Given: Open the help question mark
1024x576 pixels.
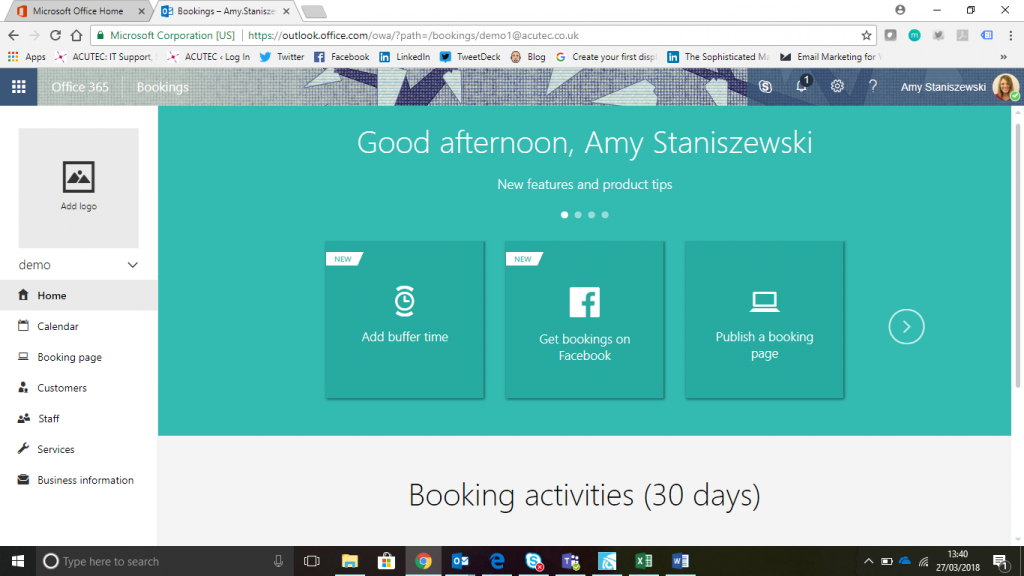Looking at the screenshot, I should 872,87.
